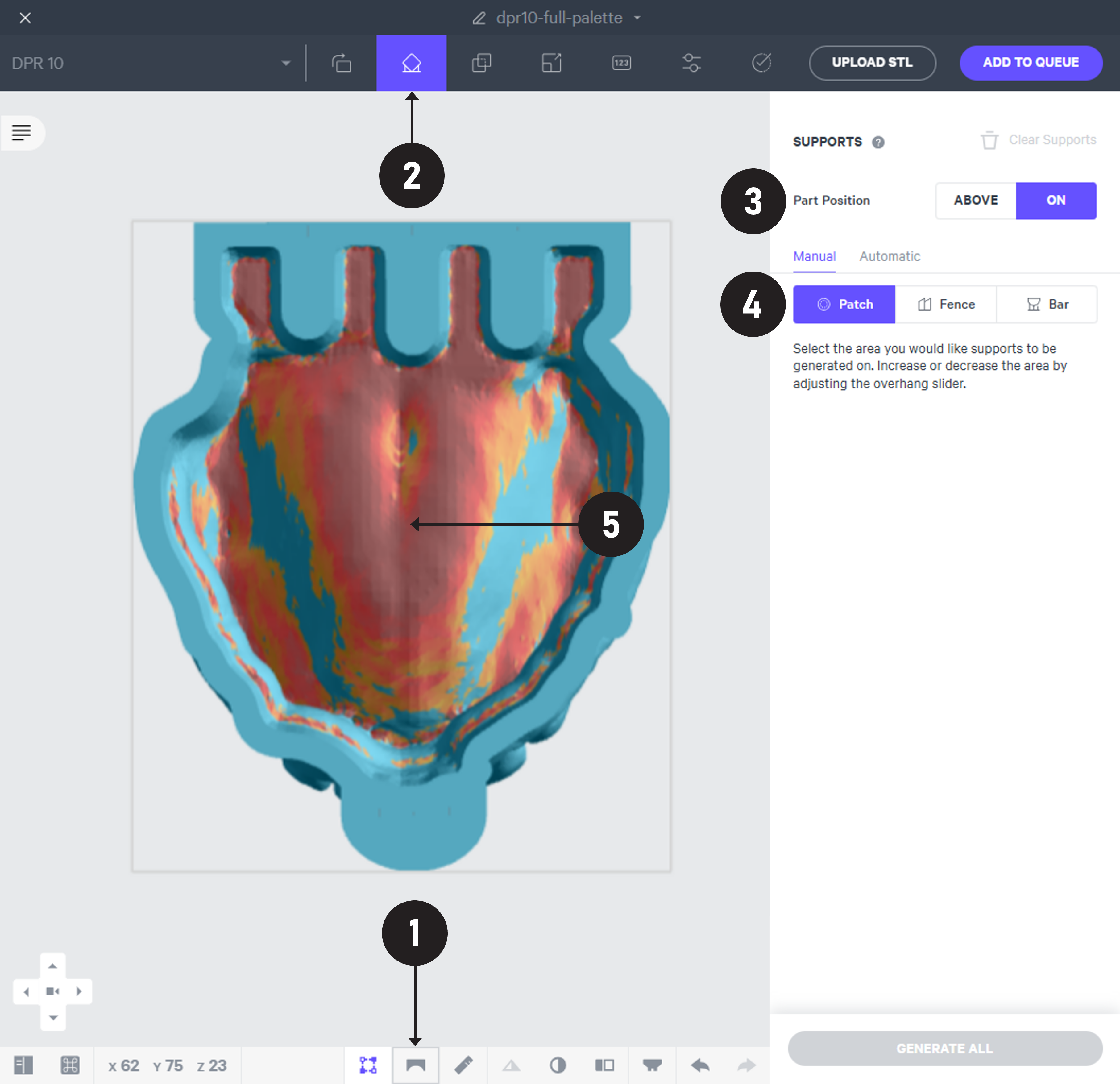1120x1084 pixels.
Task: Toggle the half-circle contrast view icon
Action: pos(558,1065)
